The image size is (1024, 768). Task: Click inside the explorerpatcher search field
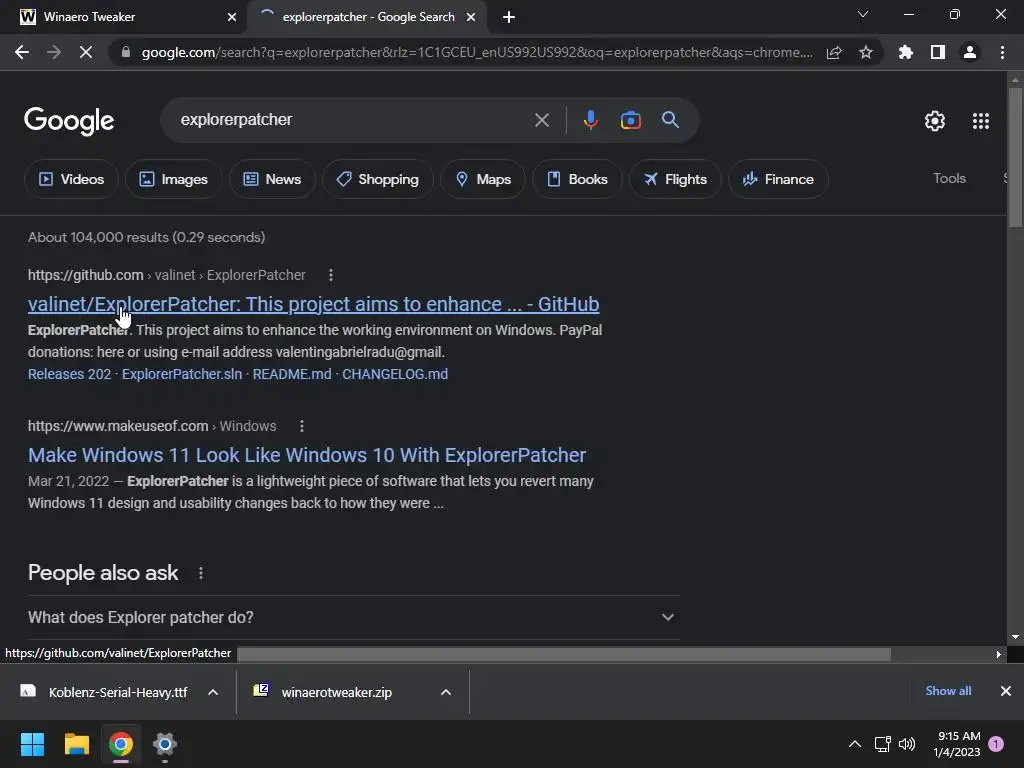pyautogui.click(x=353, y=120)
